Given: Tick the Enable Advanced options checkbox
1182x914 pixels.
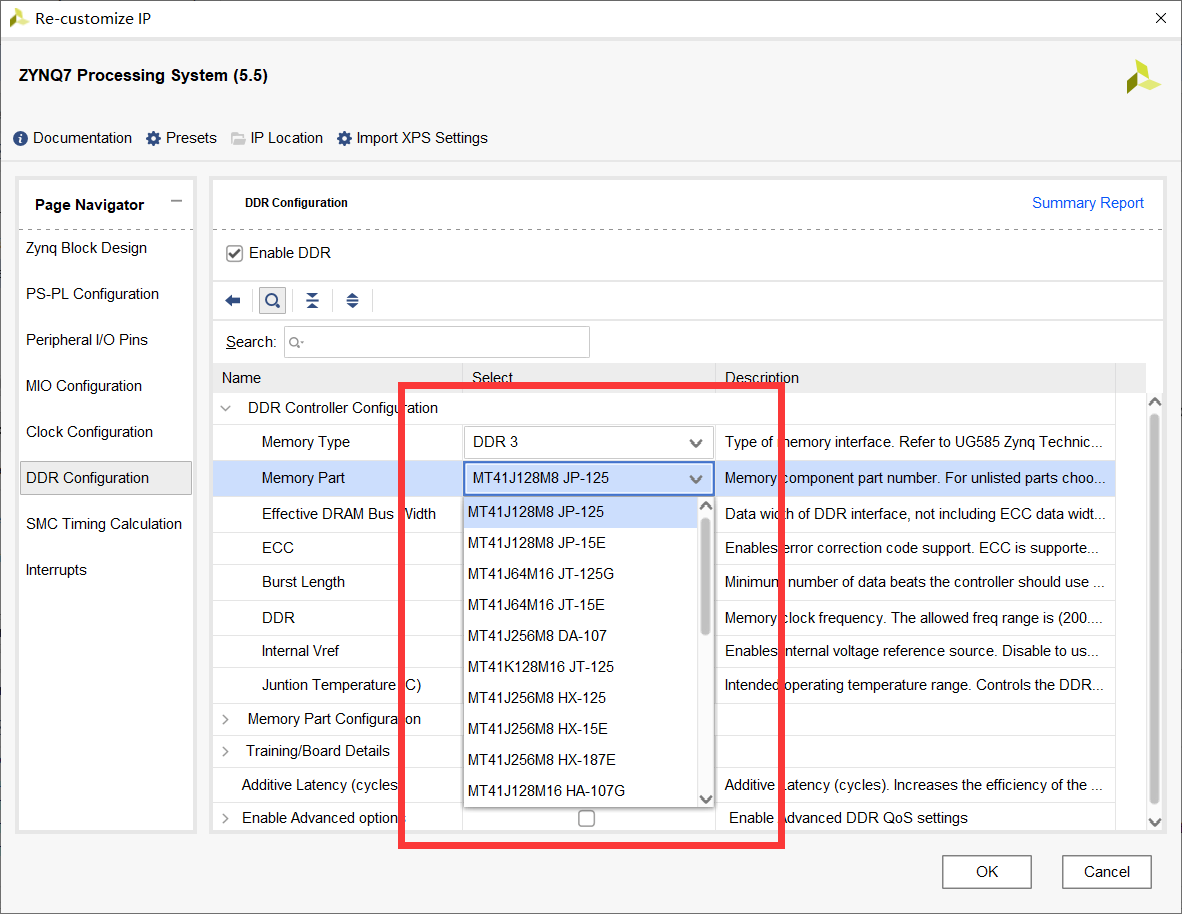Looking at the screenshot, I should 586,818.
